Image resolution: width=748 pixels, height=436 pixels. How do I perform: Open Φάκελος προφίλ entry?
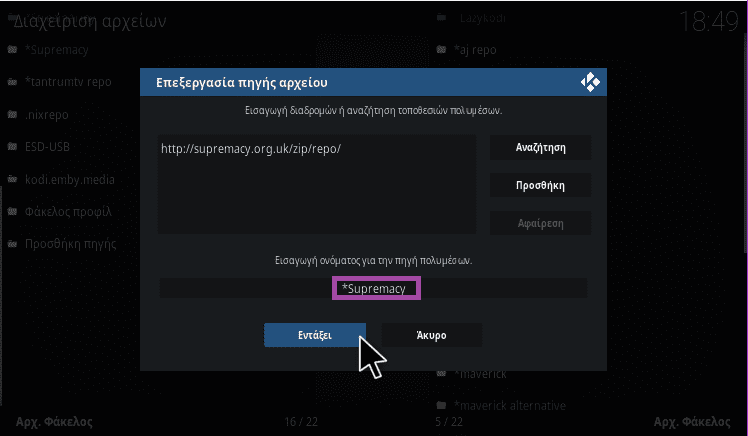pyautogui.click(x=68, y=211)
